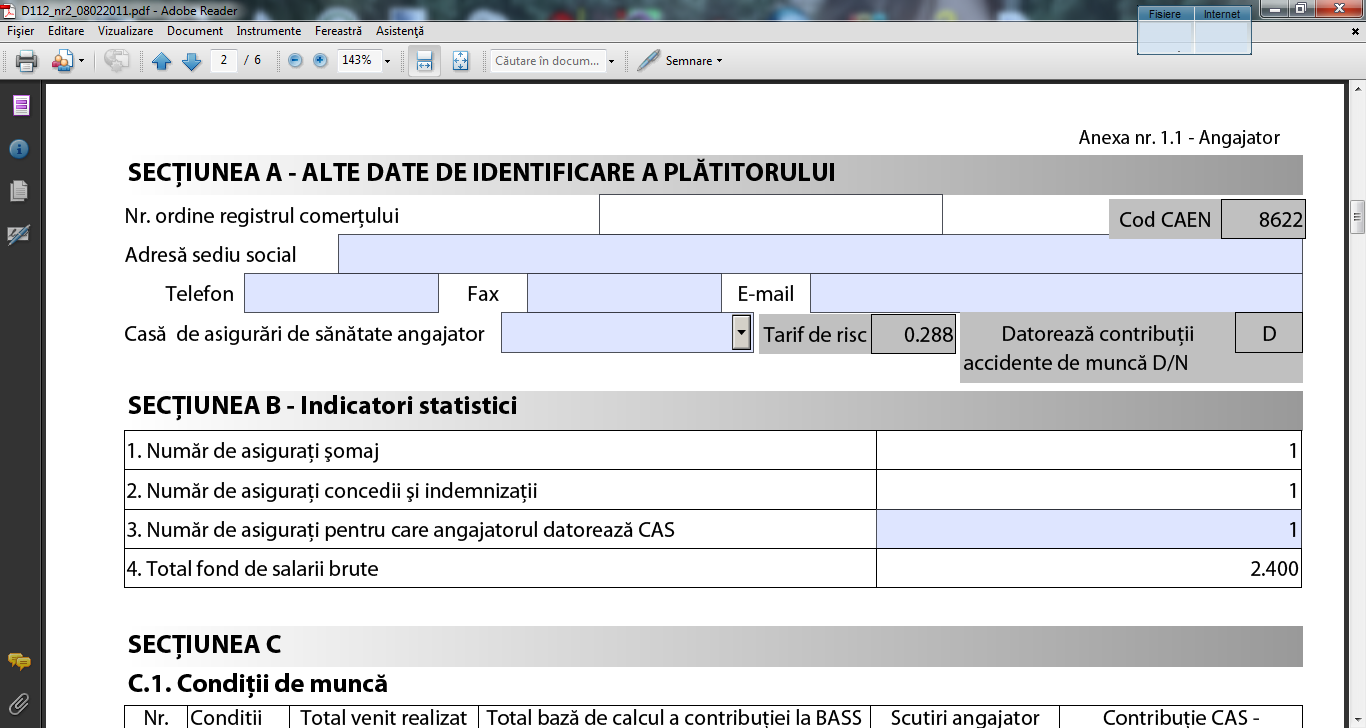Open the Editare menu
This screenshot has width=1366, height=728.
pos(66,31)
